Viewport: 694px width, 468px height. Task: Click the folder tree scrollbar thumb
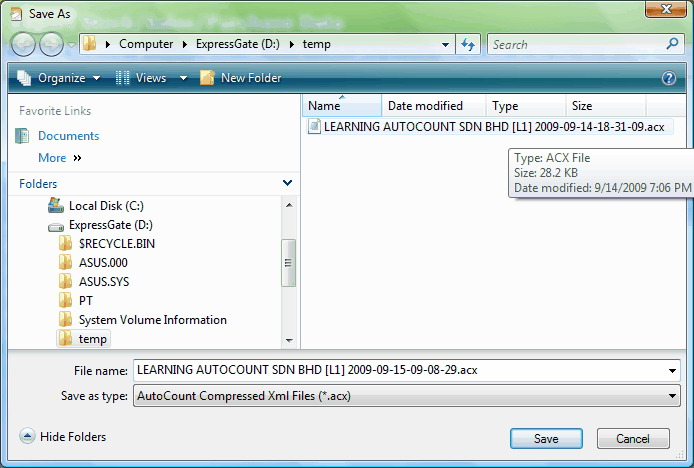289,263
